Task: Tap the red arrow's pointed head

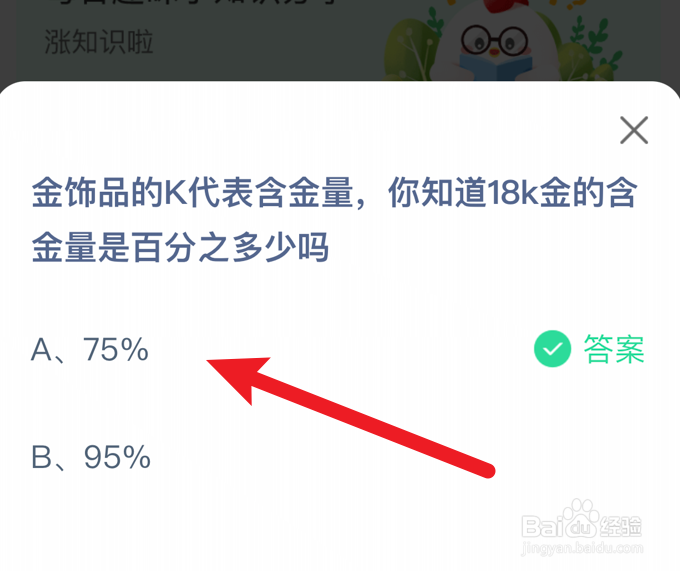Action: point(239,375)
